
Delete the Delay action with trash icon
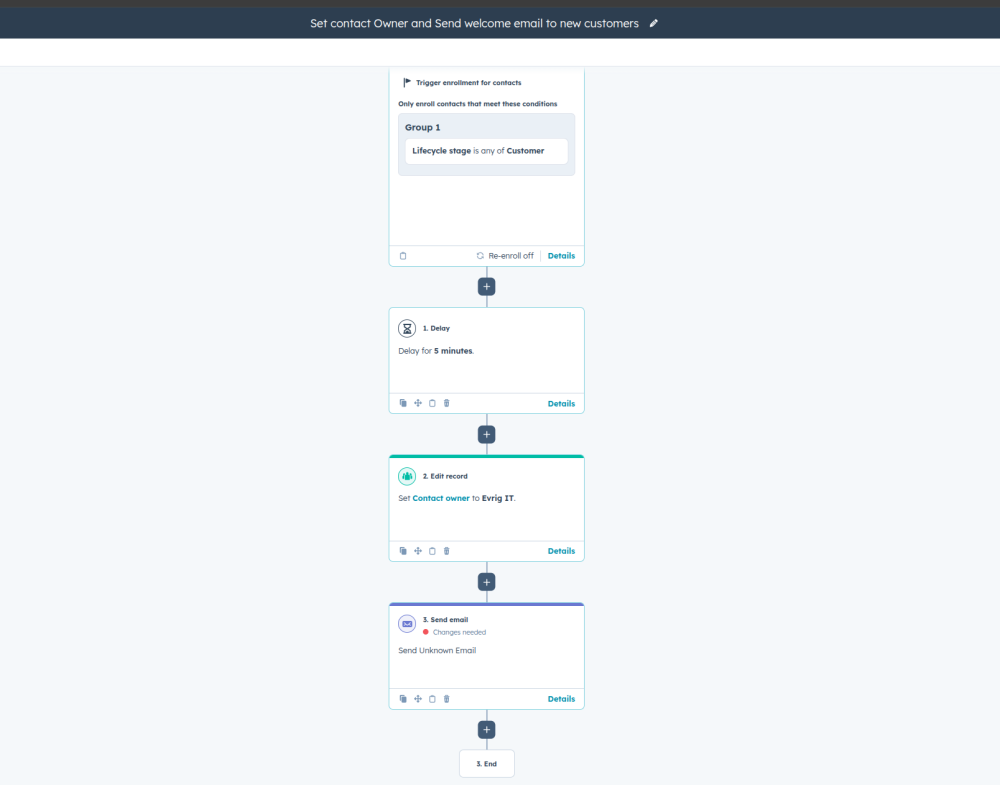click(447, 404)
